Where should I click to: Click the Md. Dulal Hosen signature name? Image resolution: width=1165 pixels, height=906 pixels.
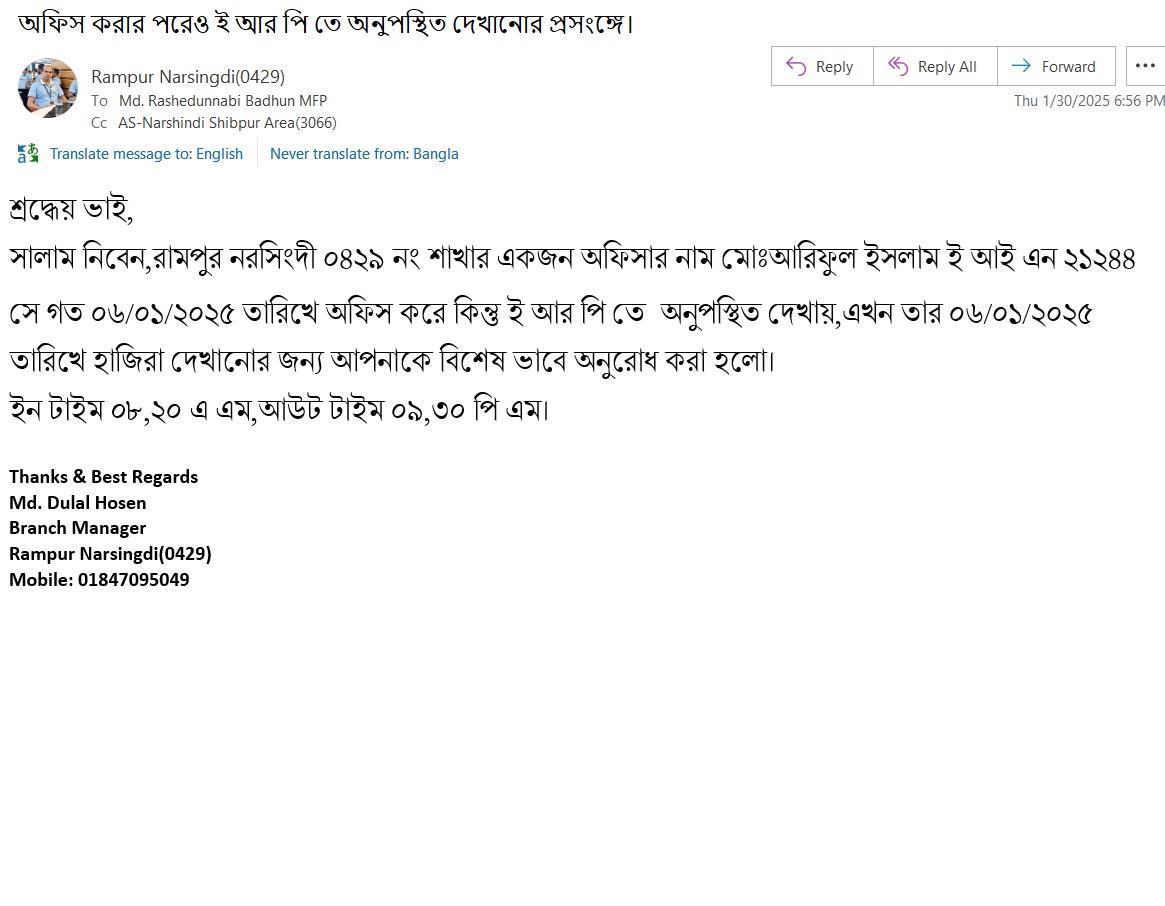(x=78, y=503)
